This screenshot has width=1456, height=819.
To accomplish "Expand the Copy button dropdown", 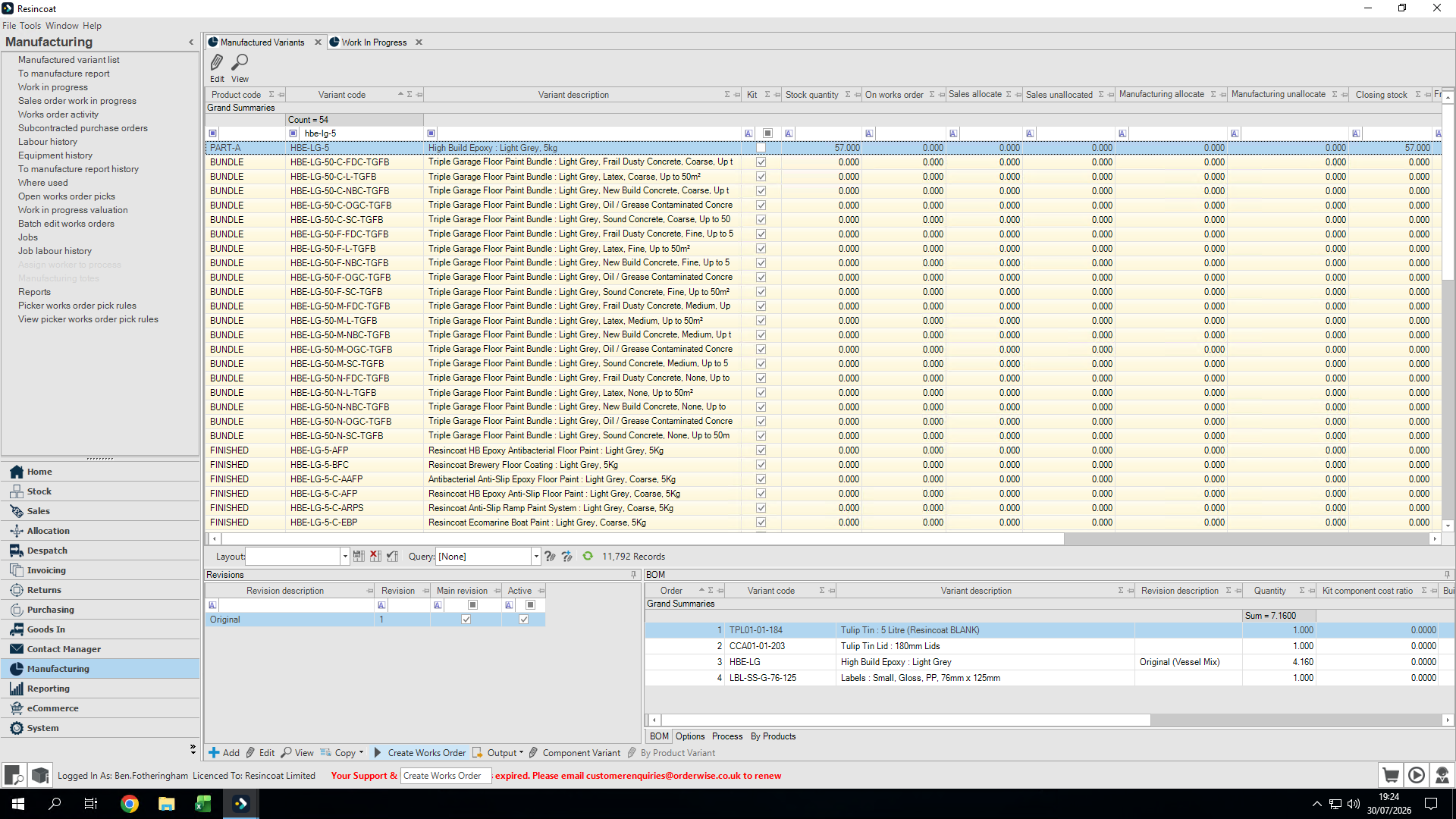I will [x=361, y=753].
